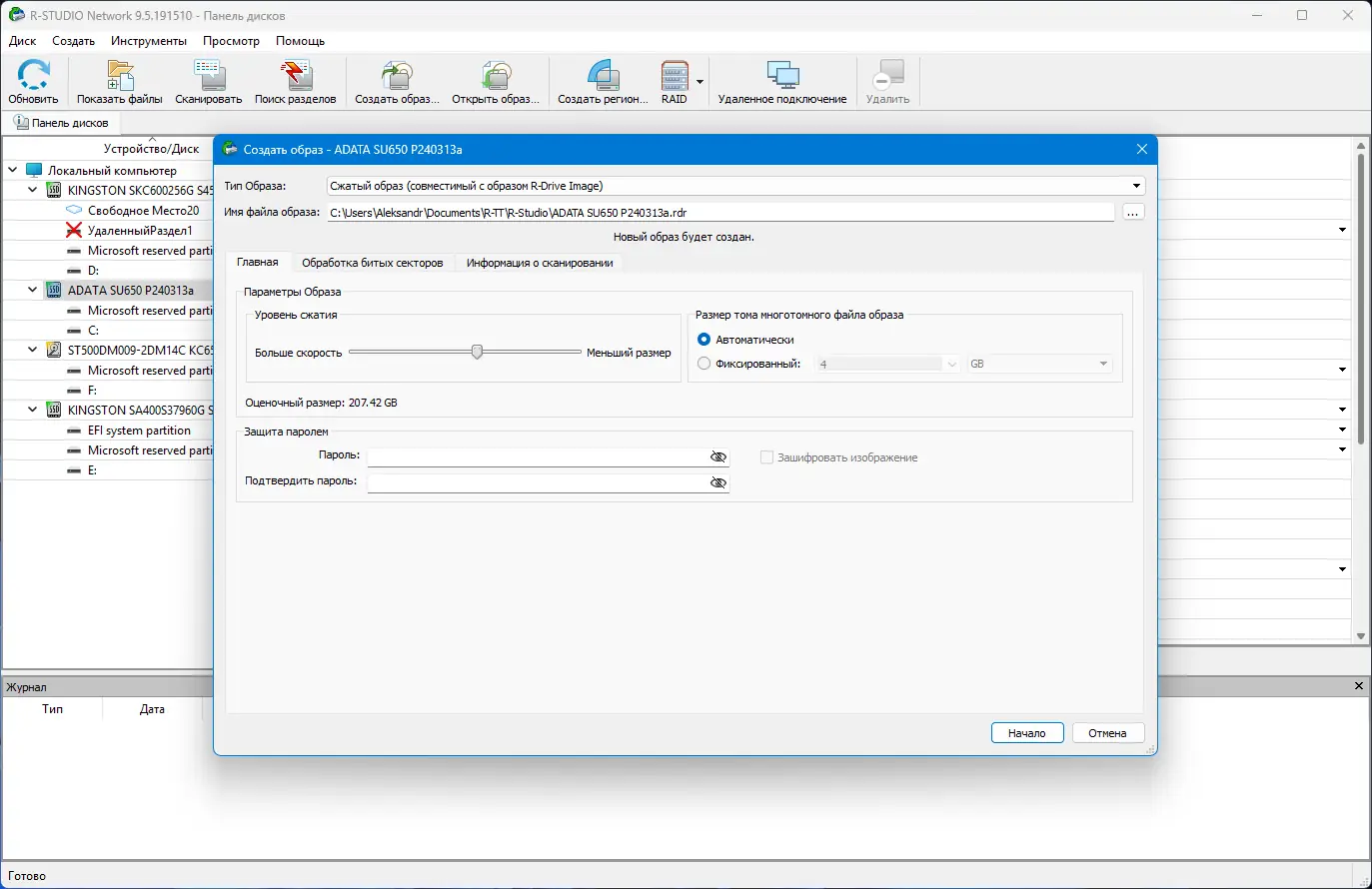Open Поиск разделов tool

[294, 75]
